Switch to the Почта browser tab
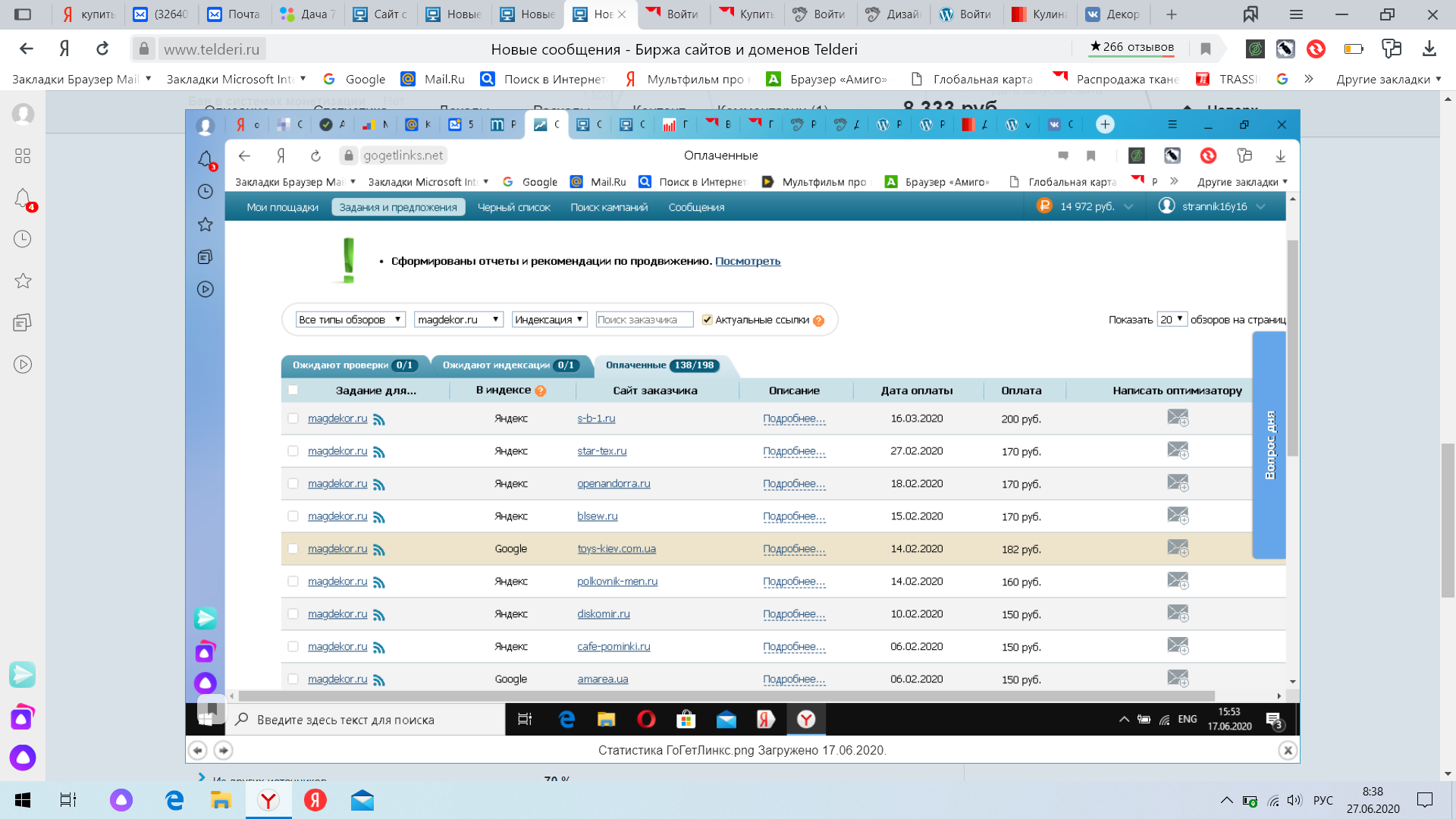Viewport: 1456px width, 819px height. point(234,14)
